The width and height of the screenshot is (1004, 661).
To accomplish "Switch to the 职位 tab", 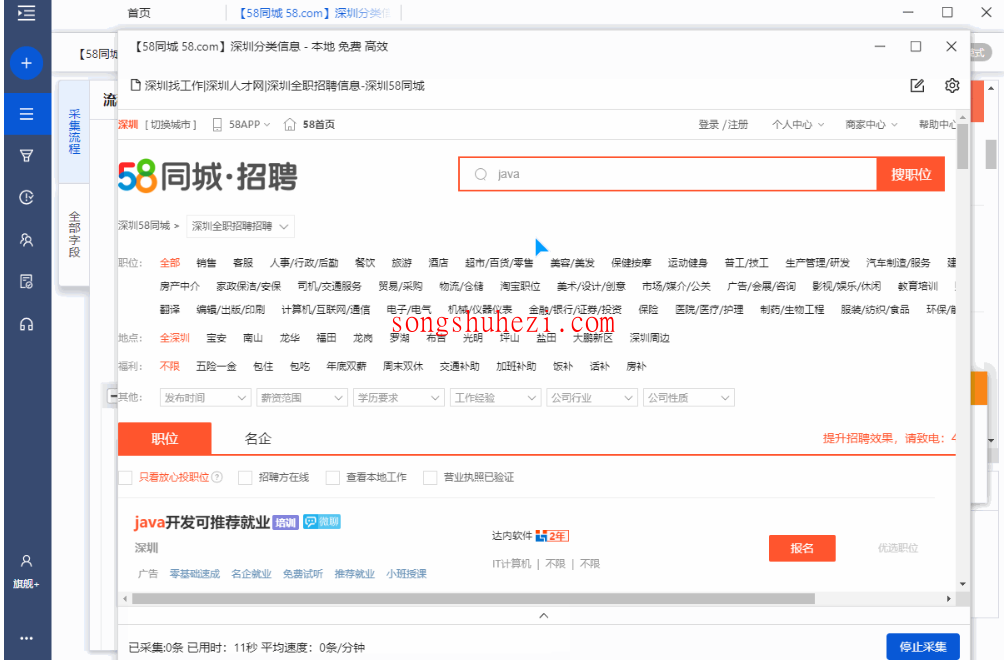I will coord(165,439).
